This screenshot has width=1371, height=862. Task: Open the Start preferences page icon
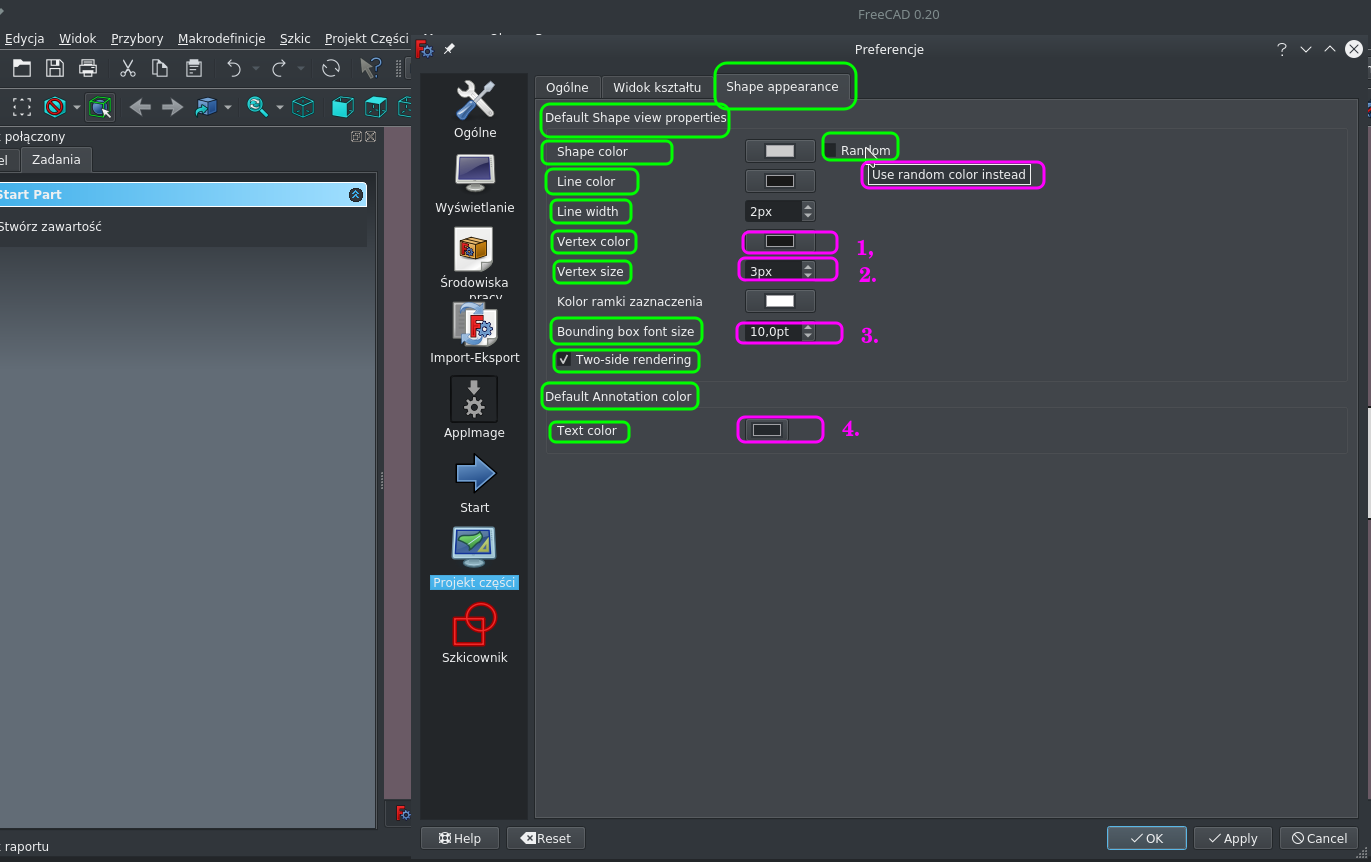[474, 473]
